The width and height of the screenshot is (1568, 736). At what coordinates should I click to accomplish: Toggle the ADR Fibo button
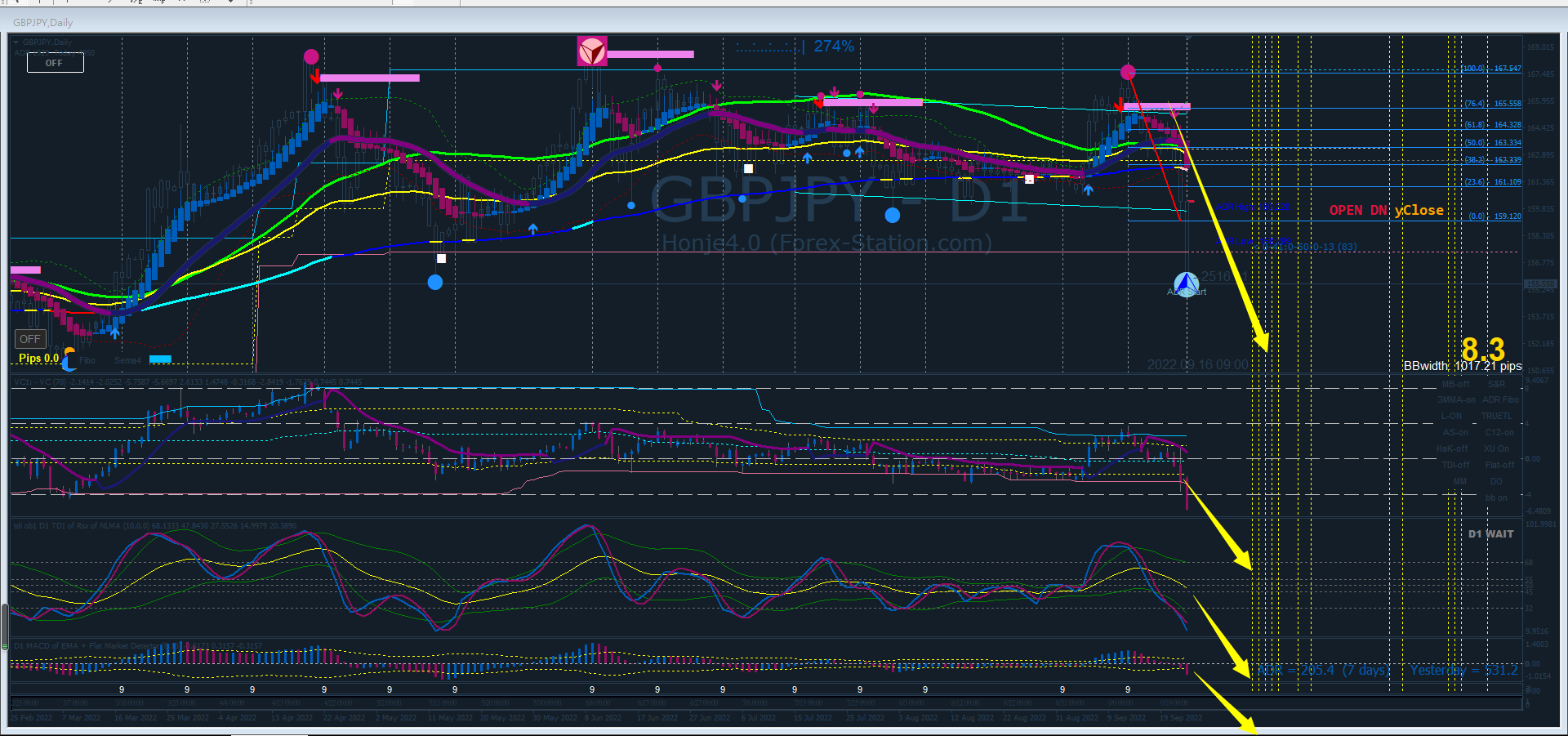1500,400
